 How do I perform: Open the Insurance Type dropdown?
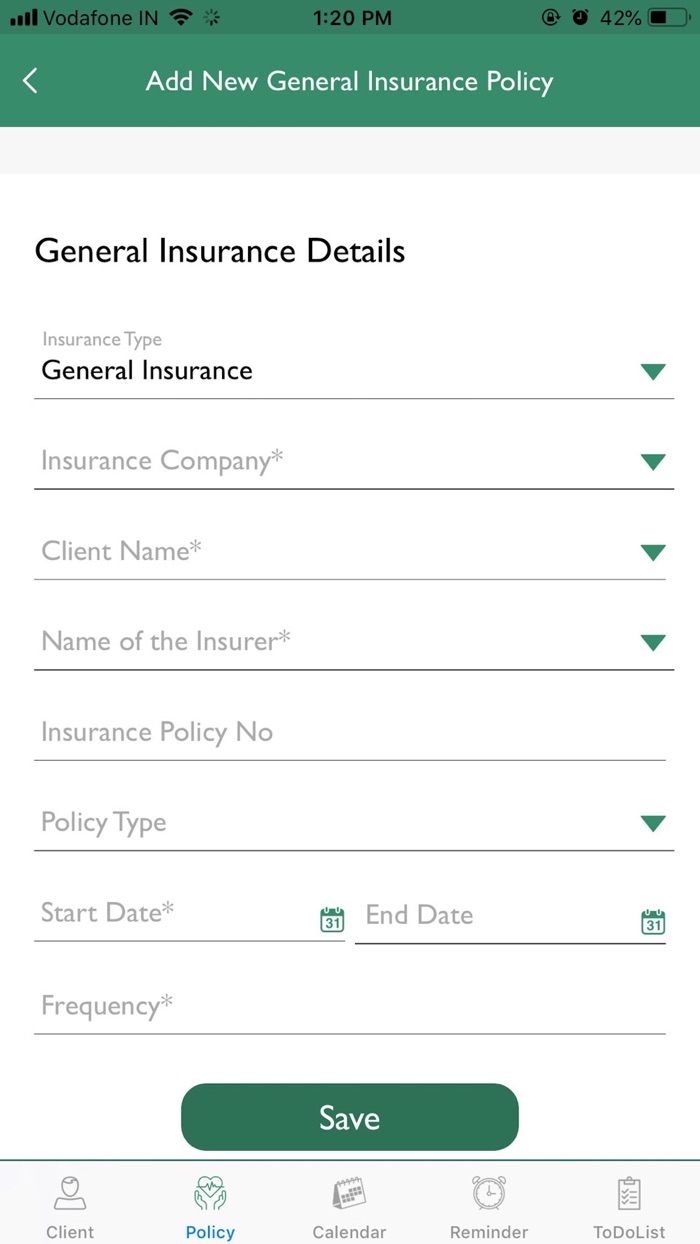point(652,371)
